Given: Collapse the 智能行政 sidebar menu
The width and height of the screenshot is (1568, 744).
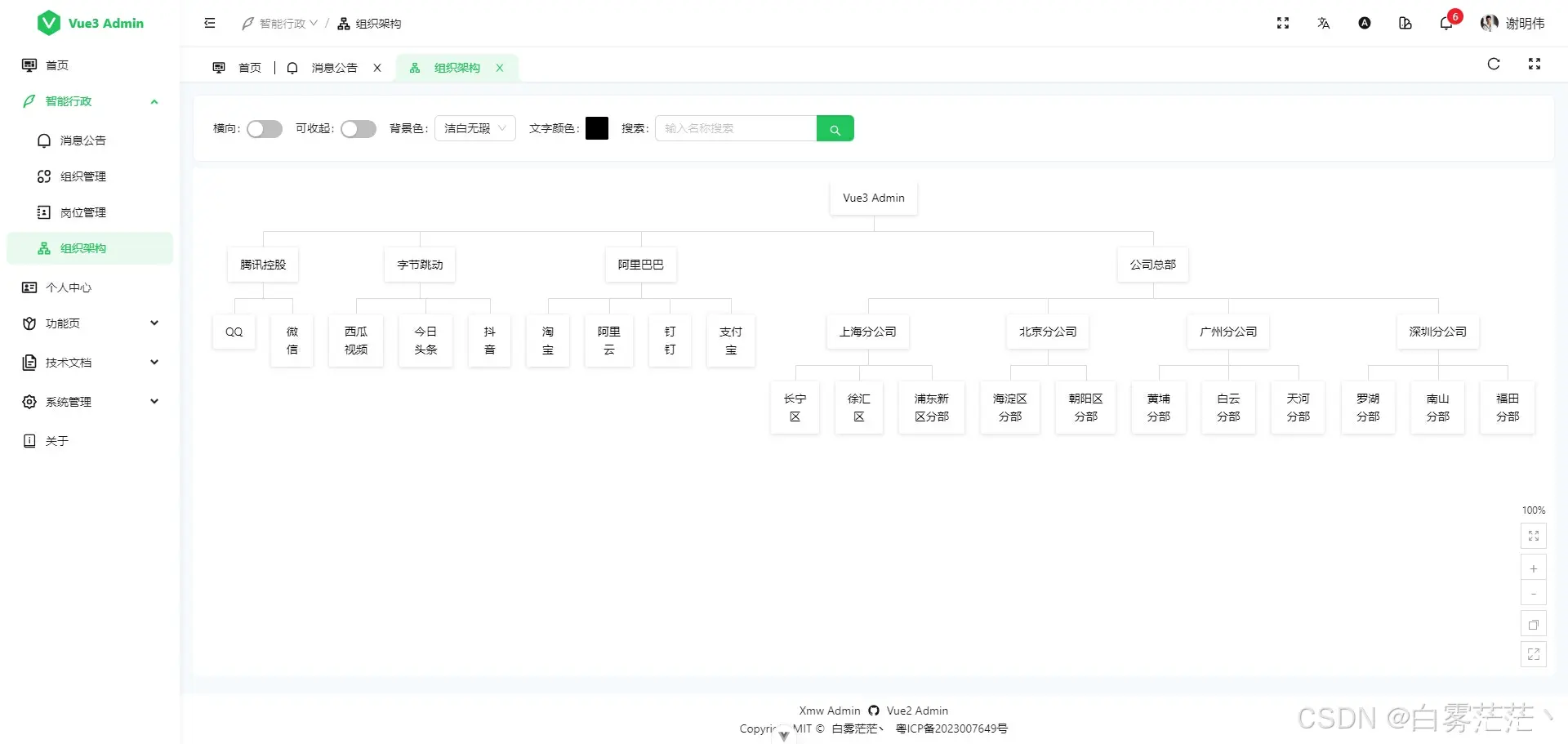Looking at the screenshot, I should click(90, 101).
